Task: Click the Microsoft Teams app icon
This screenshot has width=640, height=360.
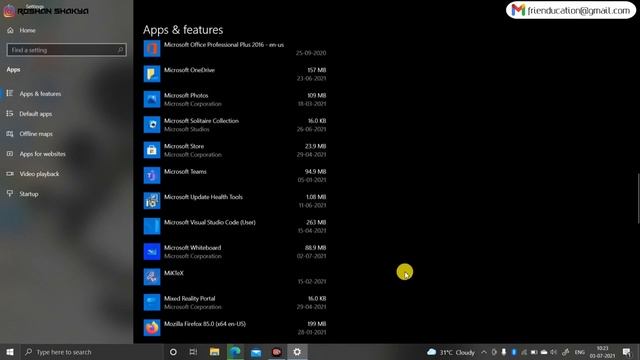Action: coord(152,175)
